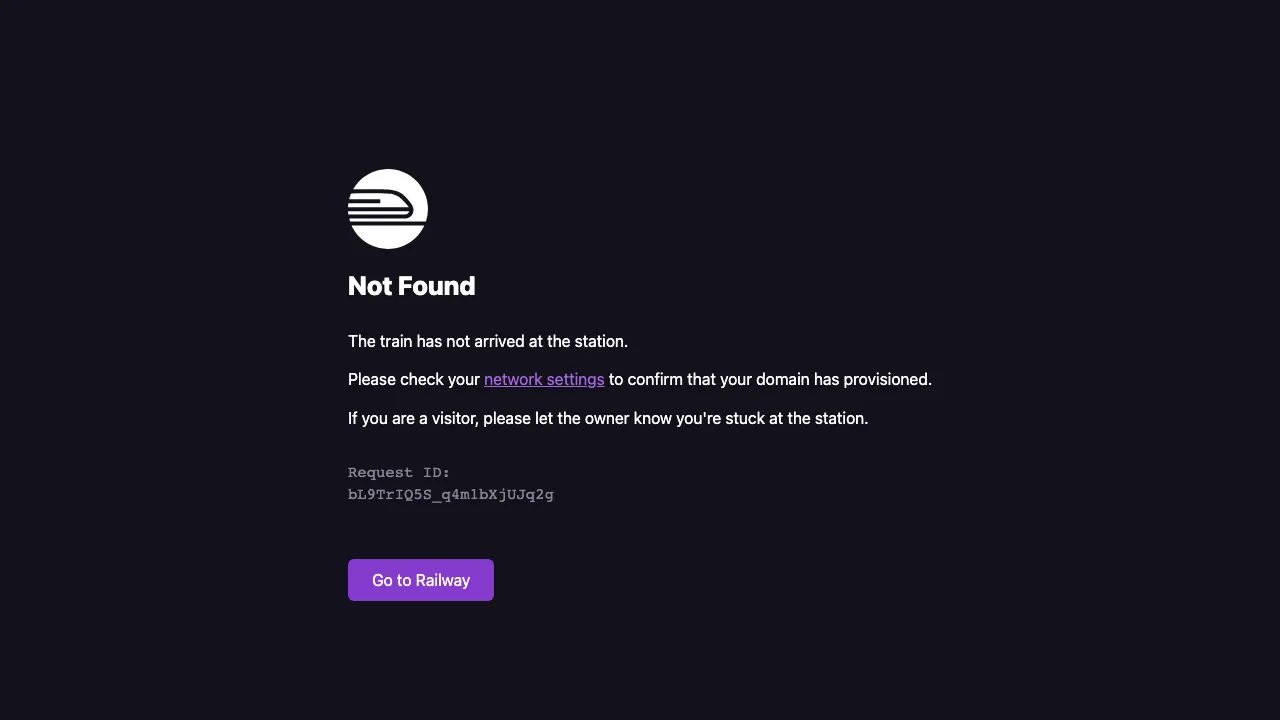Select the Request ID label text

399,472
